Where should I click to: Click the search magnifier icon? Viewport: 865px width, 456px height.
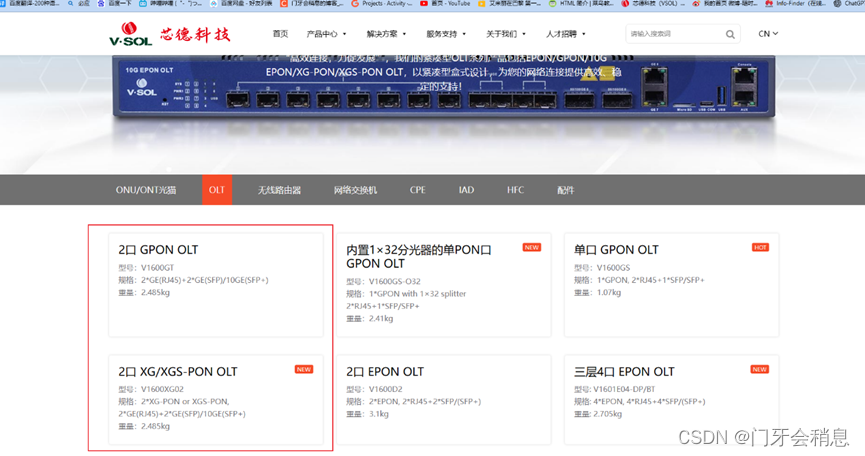[x=730, y=34]
